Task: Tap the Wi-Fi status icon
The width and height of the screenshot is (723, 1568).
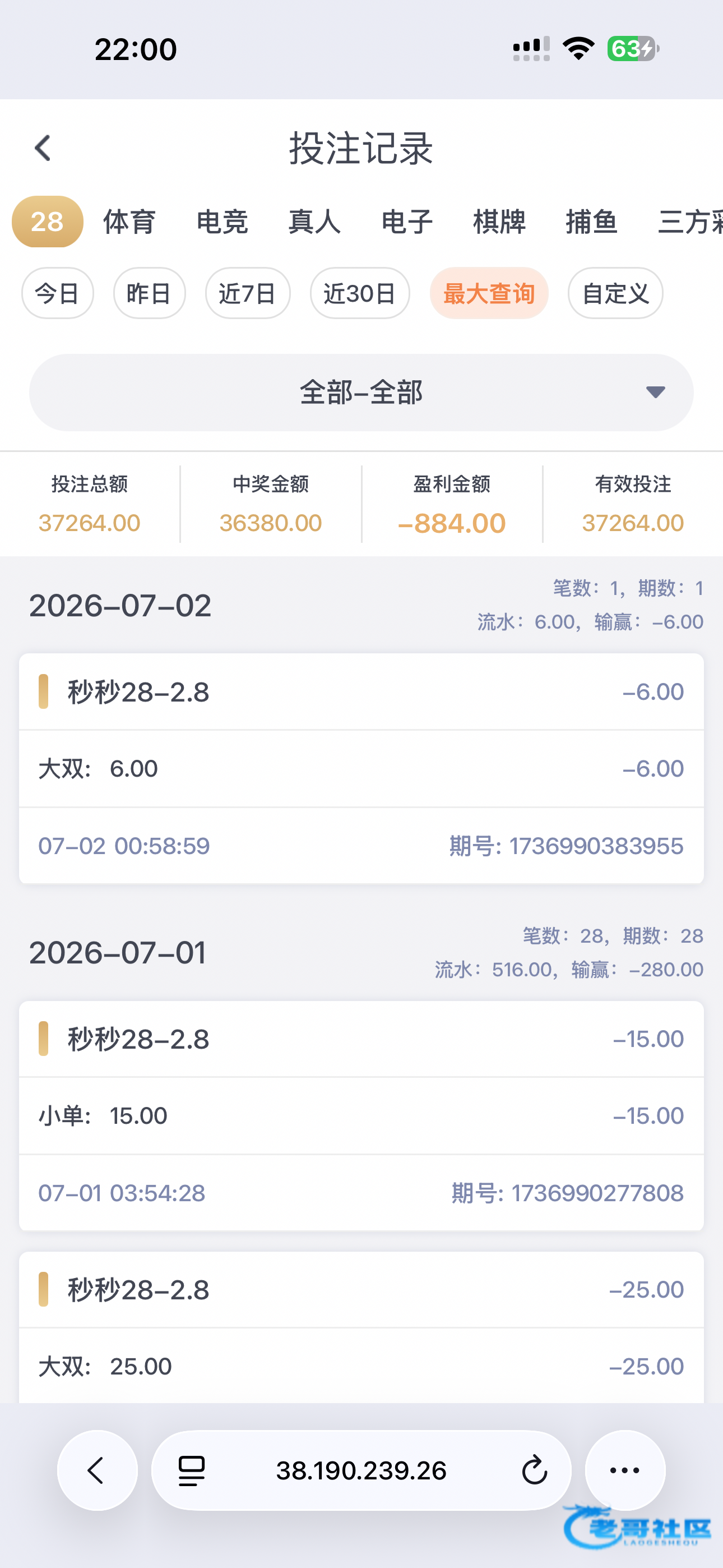Action: (x=578, y=49)
